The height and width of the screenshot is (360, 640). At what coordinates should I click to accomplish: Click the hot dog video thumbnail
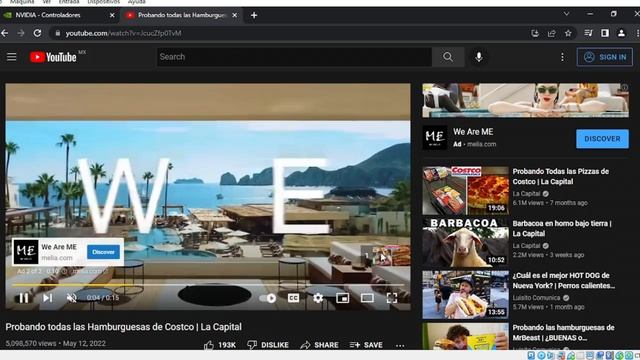(x=466, y=294)
